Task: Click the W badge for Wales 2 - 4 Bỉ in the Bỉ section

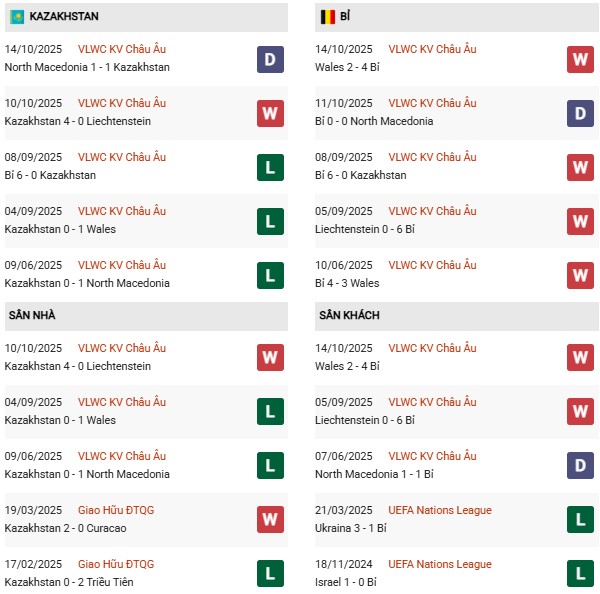Action: click(580, 59)
